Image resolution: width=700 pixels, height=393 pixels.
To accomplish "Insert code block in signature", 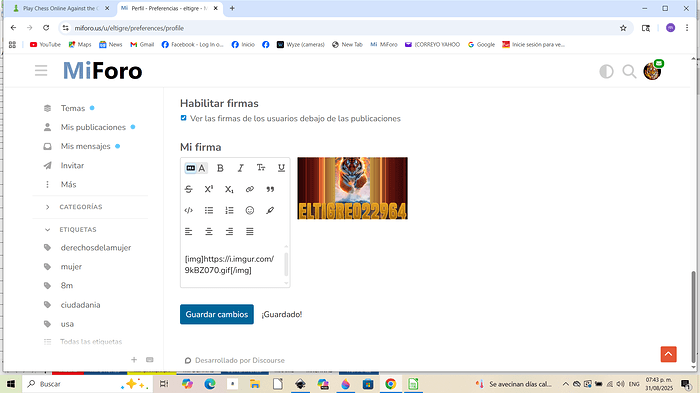I will (188, 210).
